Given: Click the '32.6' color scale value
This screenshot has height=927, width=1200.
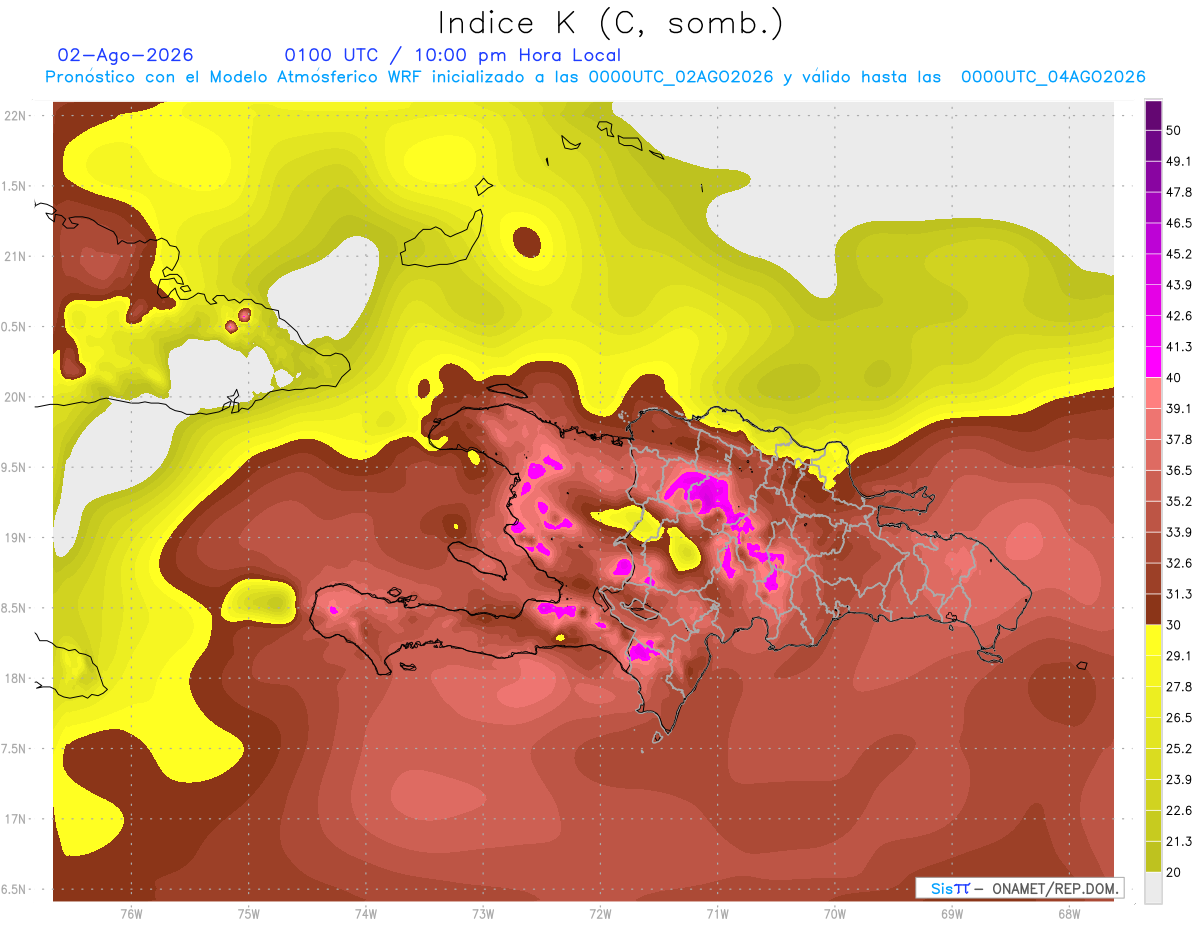Looking at the screenshot, I should click(x=1179, y=563).
